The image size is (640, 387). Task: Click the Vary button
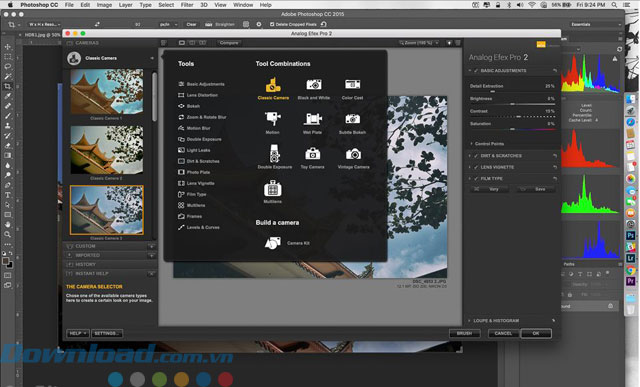490,189
